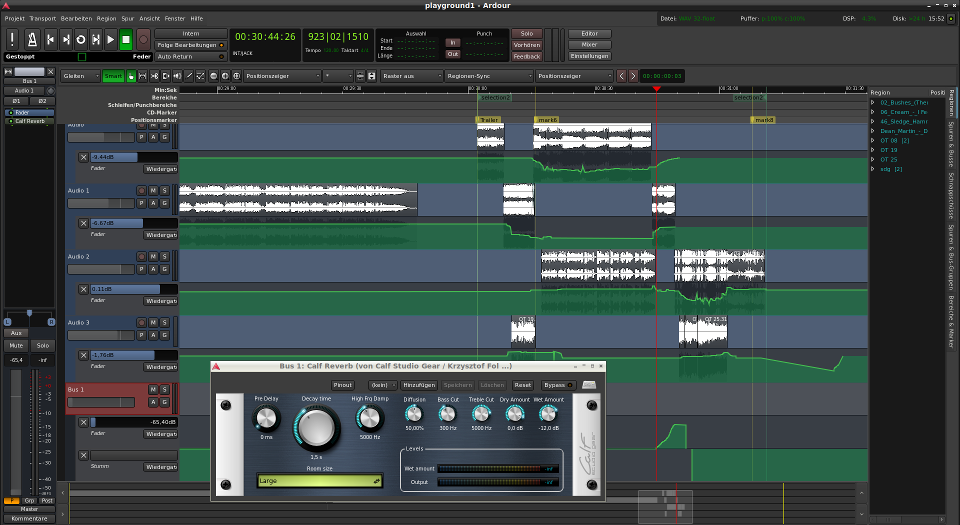This screenshot has height=525, width=960.
Task: Open the Bearbeiten menu
Action: pos(76,18)
